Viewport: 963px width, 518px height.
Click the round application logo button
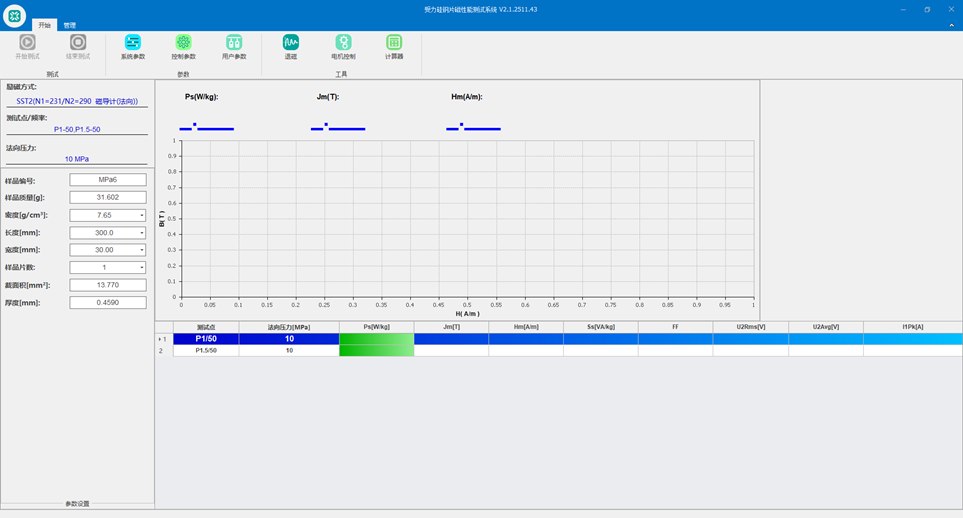[14, 15]
